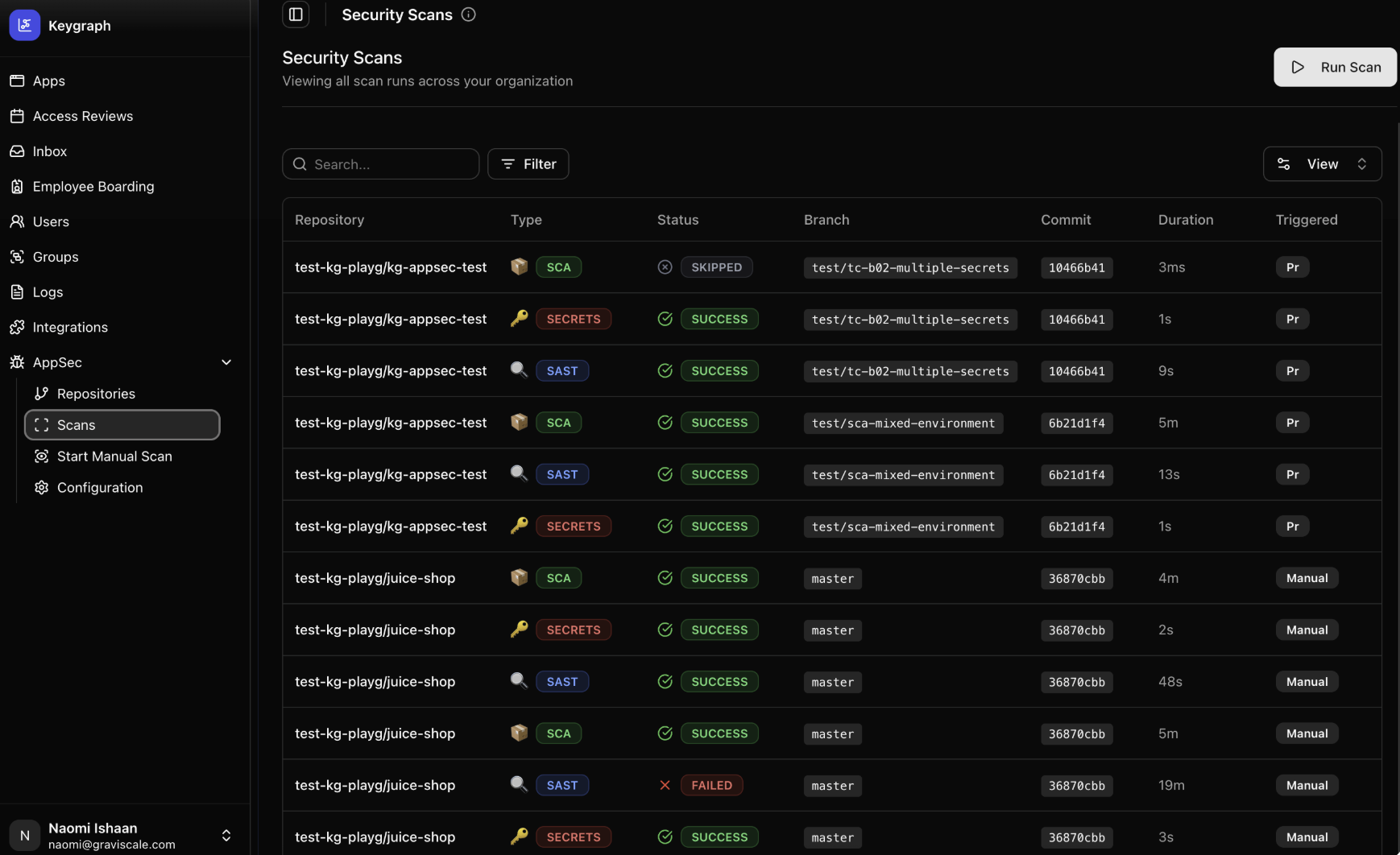Screen dimensions: 1400x855
Task: Click package icon for SCA 3ms row
Action: (x=520, y=266)
